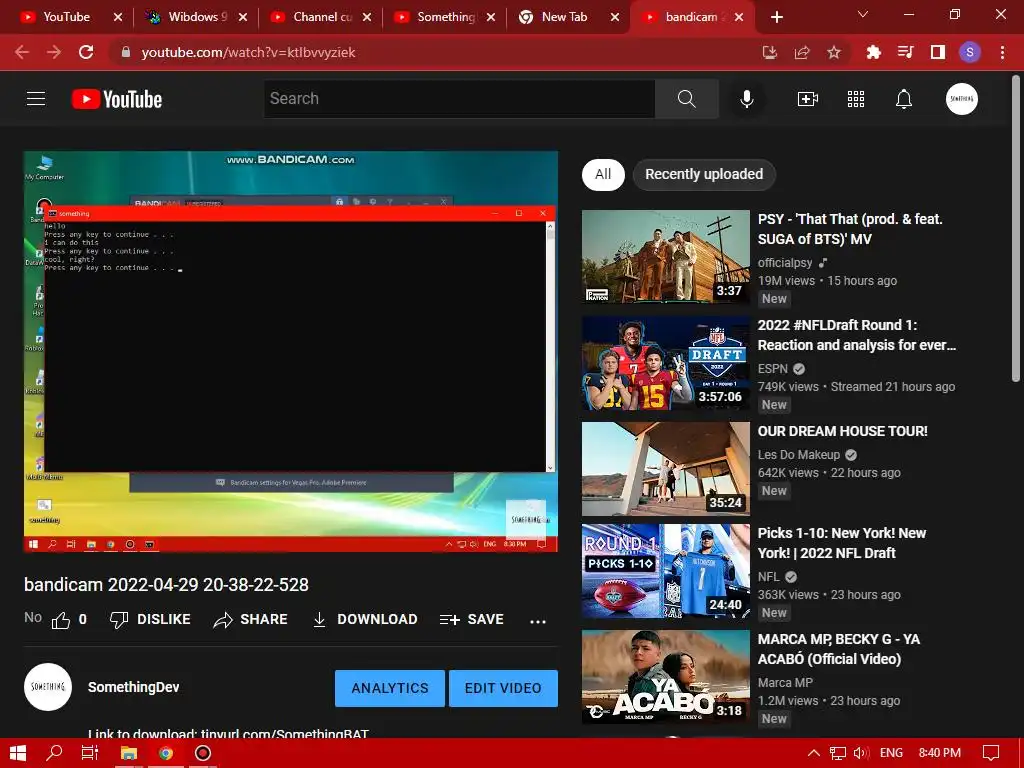Show hidden system tray icons
Screen dimensions: 1024x768
pos(814,753)
